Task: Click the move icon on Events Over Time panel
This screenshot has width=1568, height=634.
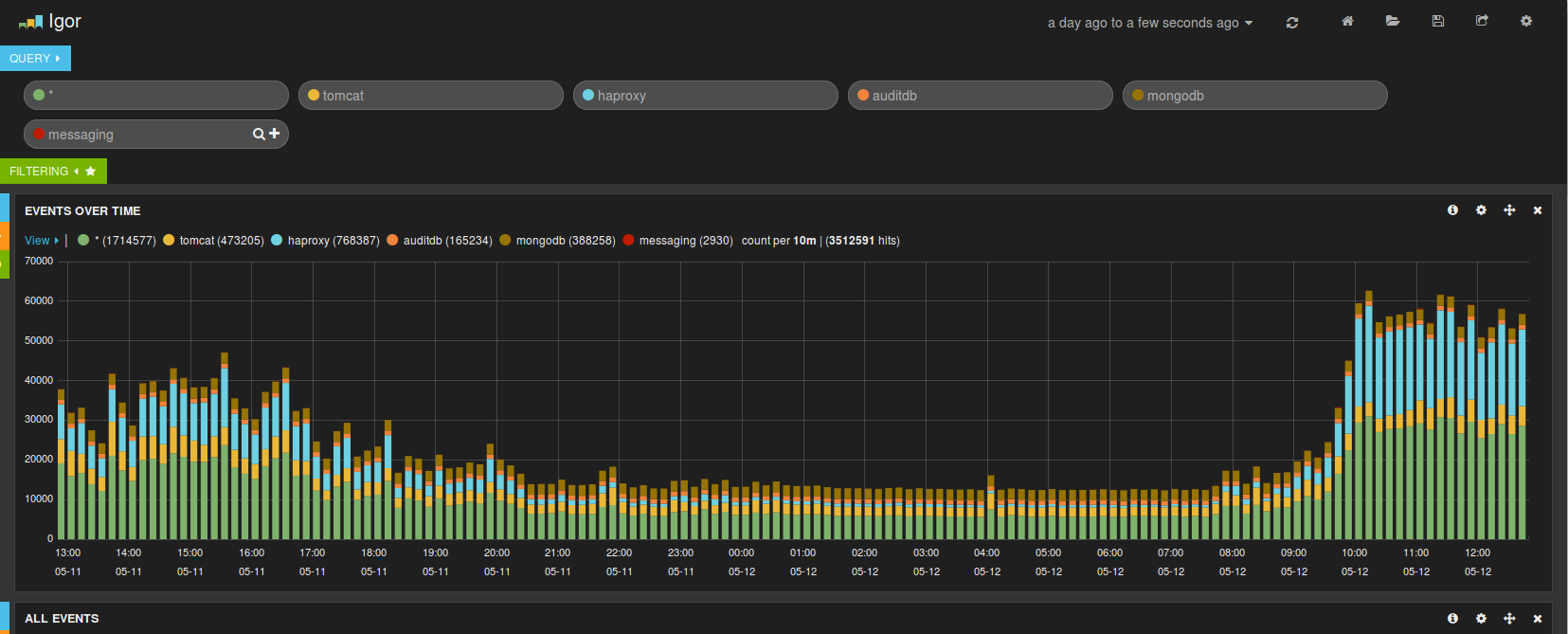Action: click(x=1509, y=210)
